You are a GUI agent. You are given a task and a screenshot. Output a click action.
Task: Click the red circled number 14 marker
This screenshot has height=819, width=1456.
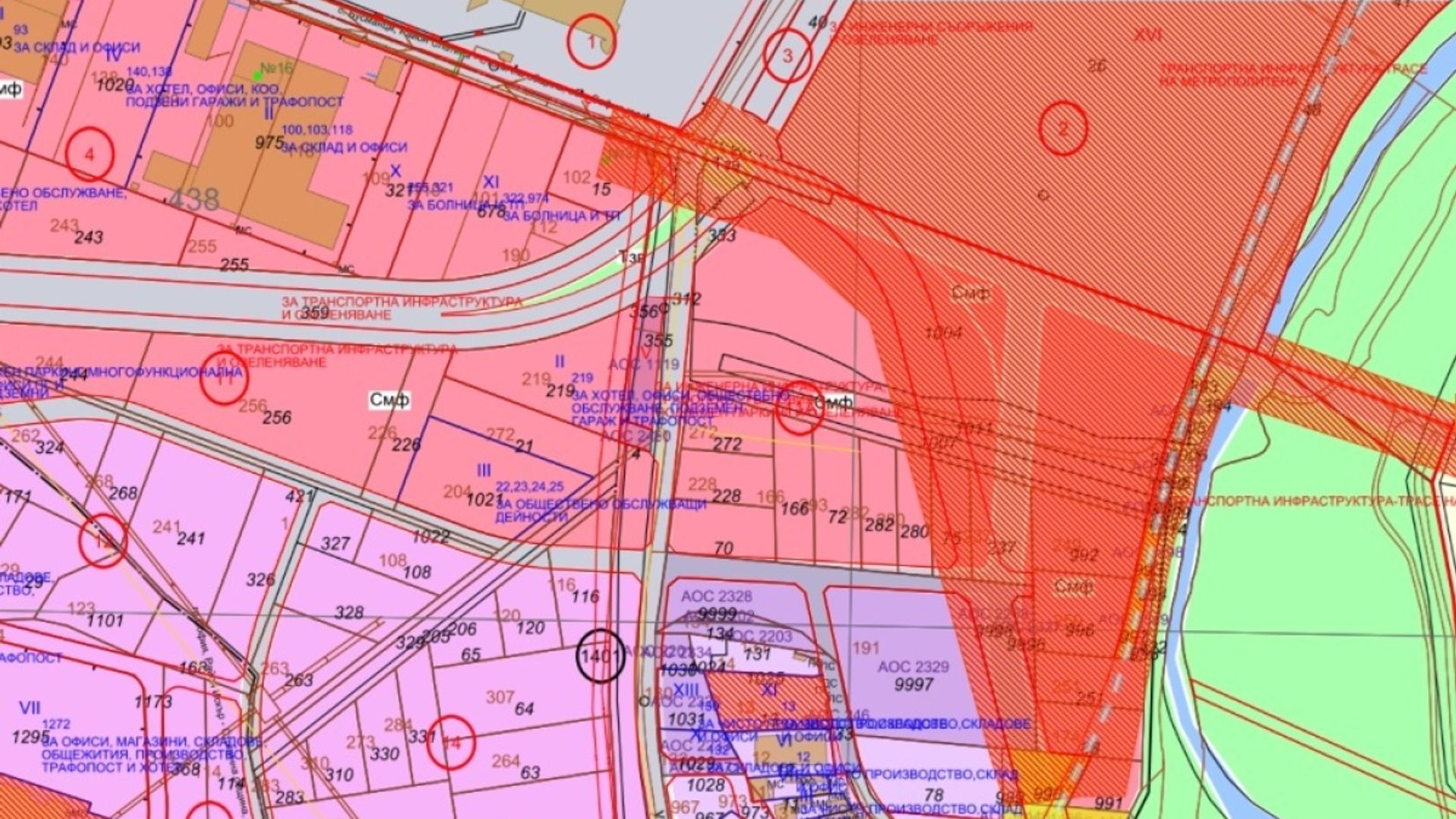(451, 743)
